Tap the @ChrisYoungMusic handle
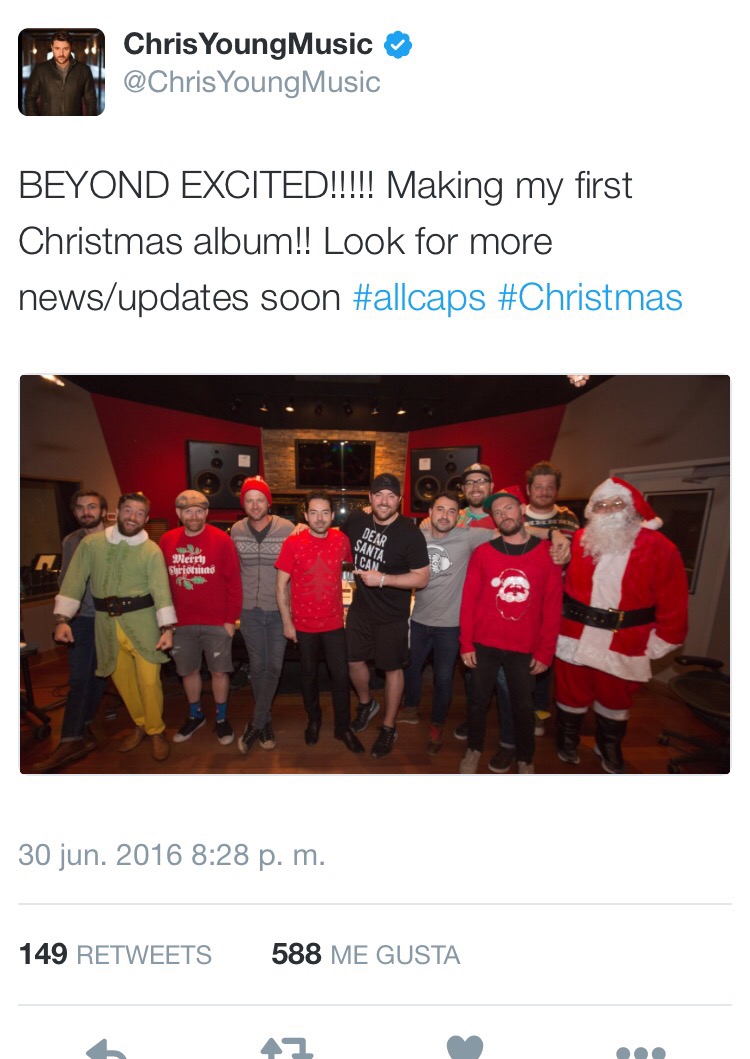This screenshot has width=750, height=1059. (251, 82)
